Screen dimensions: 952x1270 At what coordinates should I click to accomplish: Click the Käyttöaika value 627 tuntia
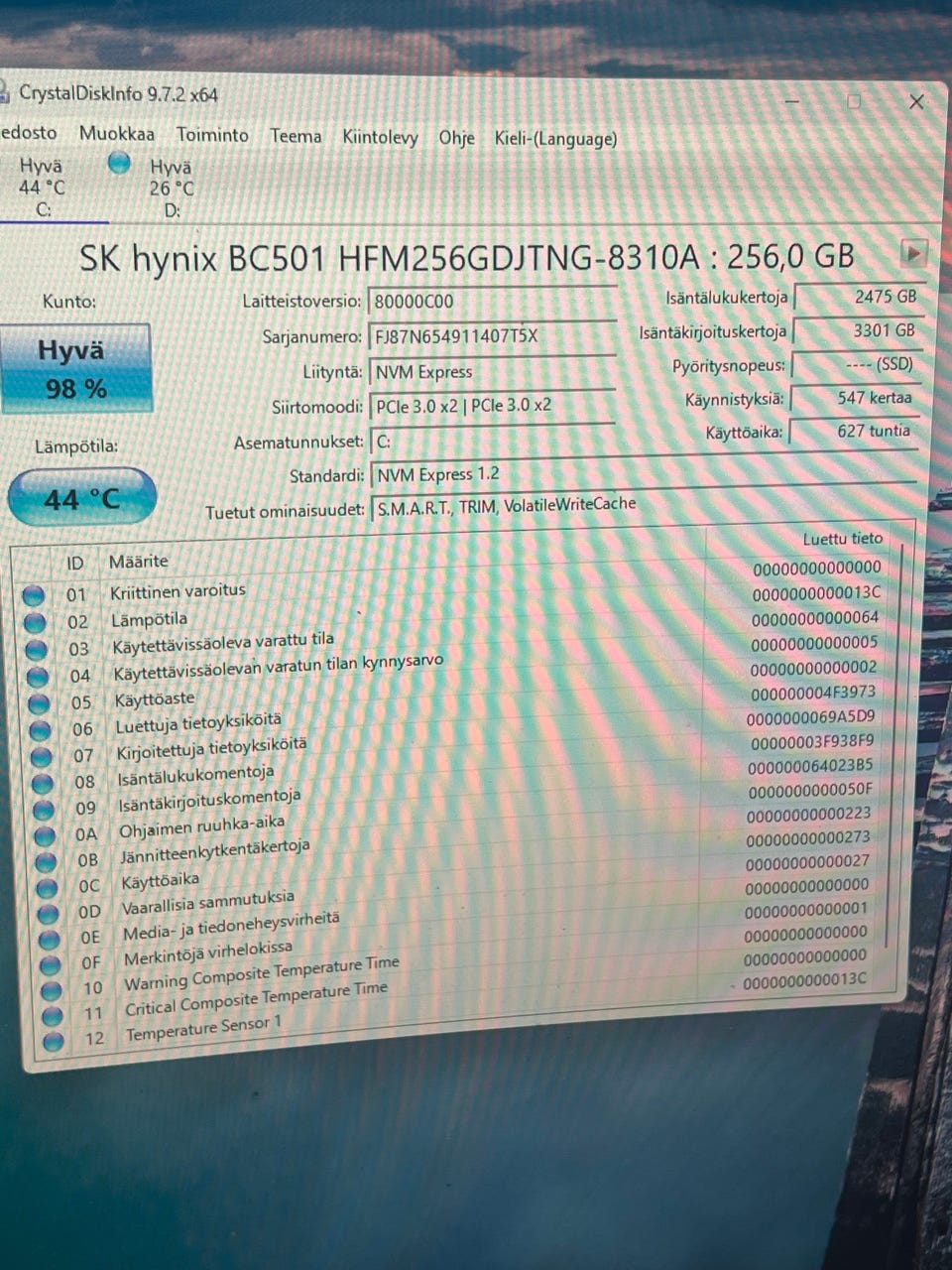(x=854, y=431)
